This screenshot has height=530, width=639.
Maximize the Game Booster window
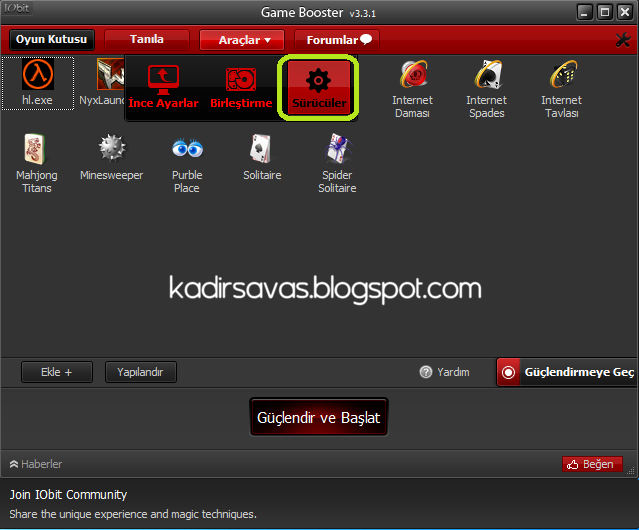[605, 12]
